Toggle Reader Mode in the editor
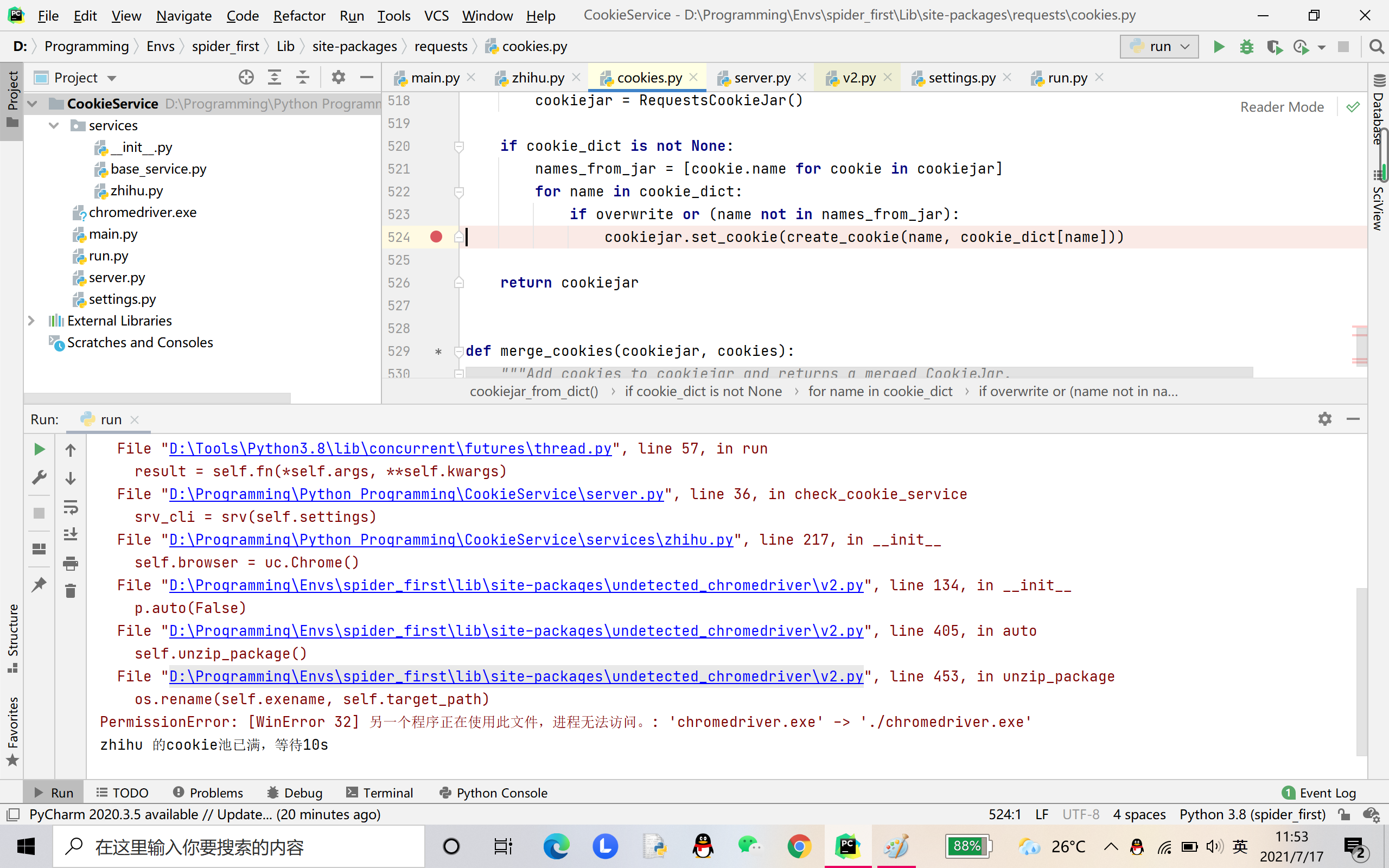Viewport: 1389px width, 868px height. coord(1282,107)
